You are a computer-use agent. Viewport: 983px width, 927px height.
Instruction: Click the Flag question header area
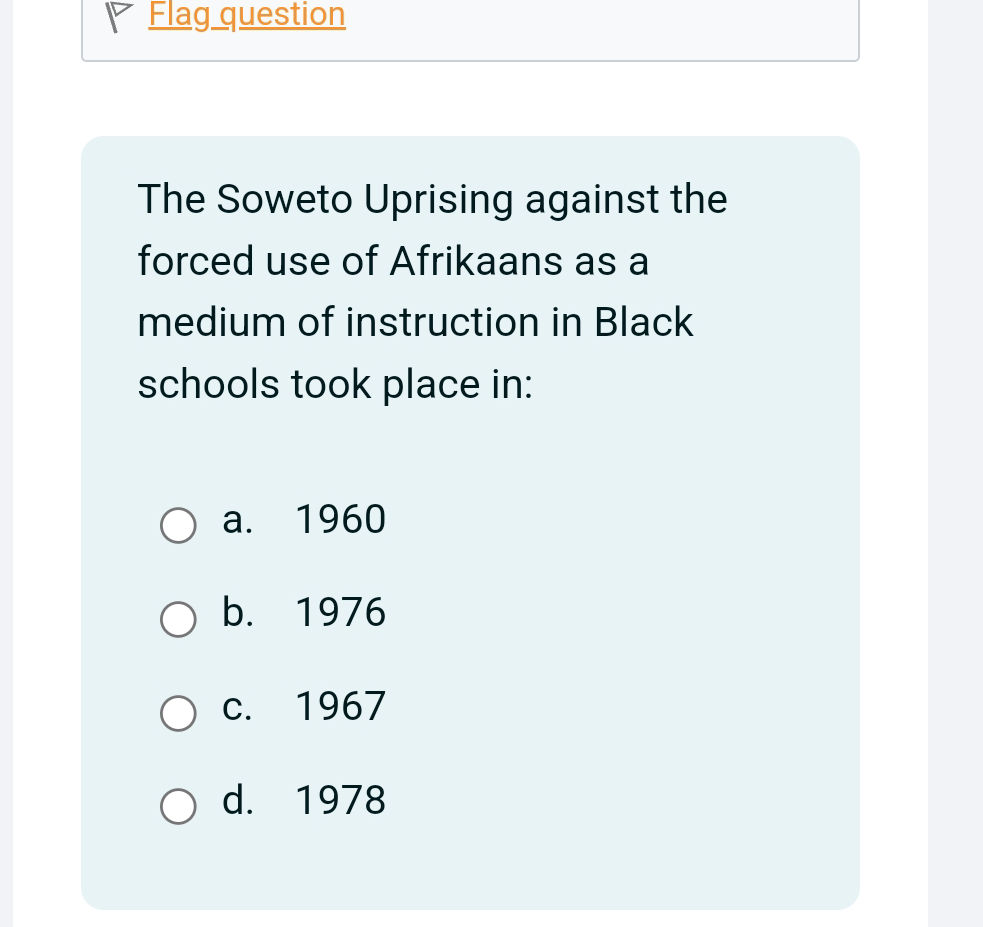(470, 30)
